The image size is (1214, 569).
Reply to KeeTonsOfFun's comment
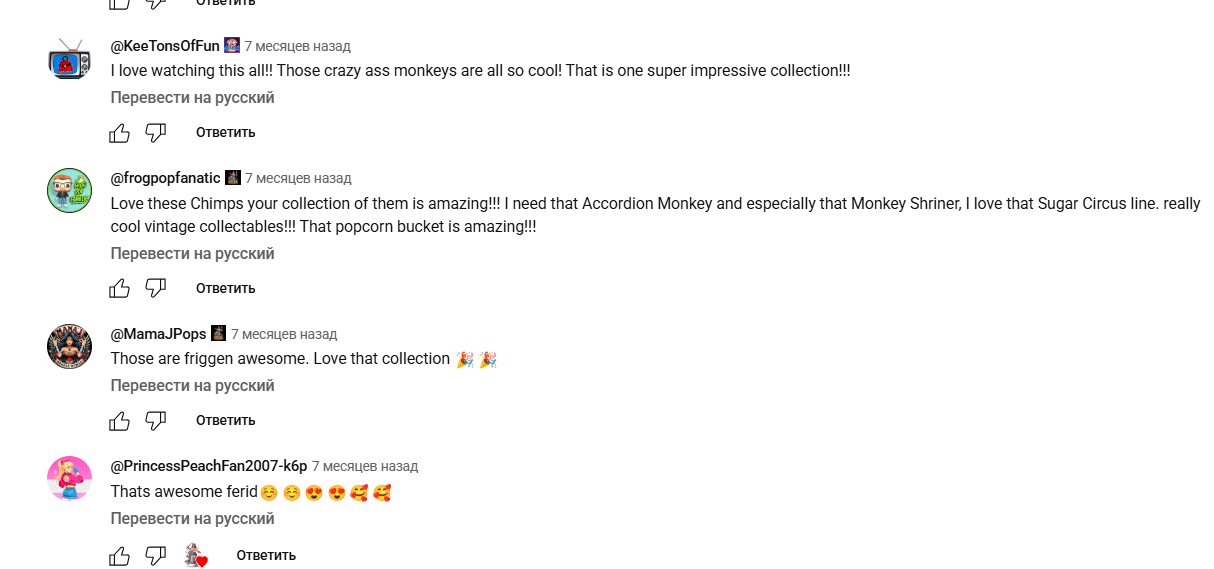coord(225,132)
